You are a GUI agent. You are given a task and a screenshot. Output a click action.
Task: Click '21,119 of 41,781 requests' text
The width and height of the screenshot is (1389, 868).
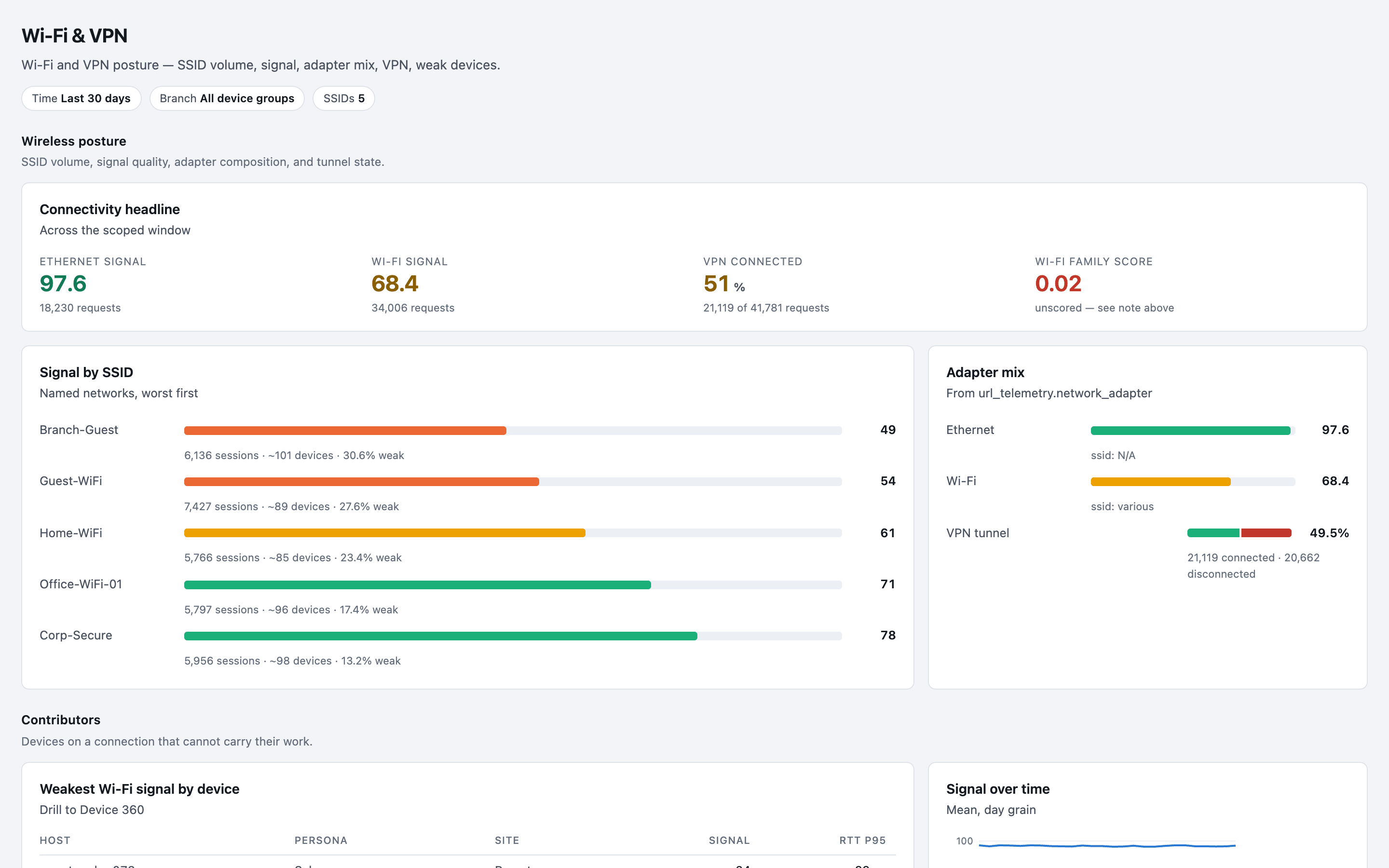point(766,308)
